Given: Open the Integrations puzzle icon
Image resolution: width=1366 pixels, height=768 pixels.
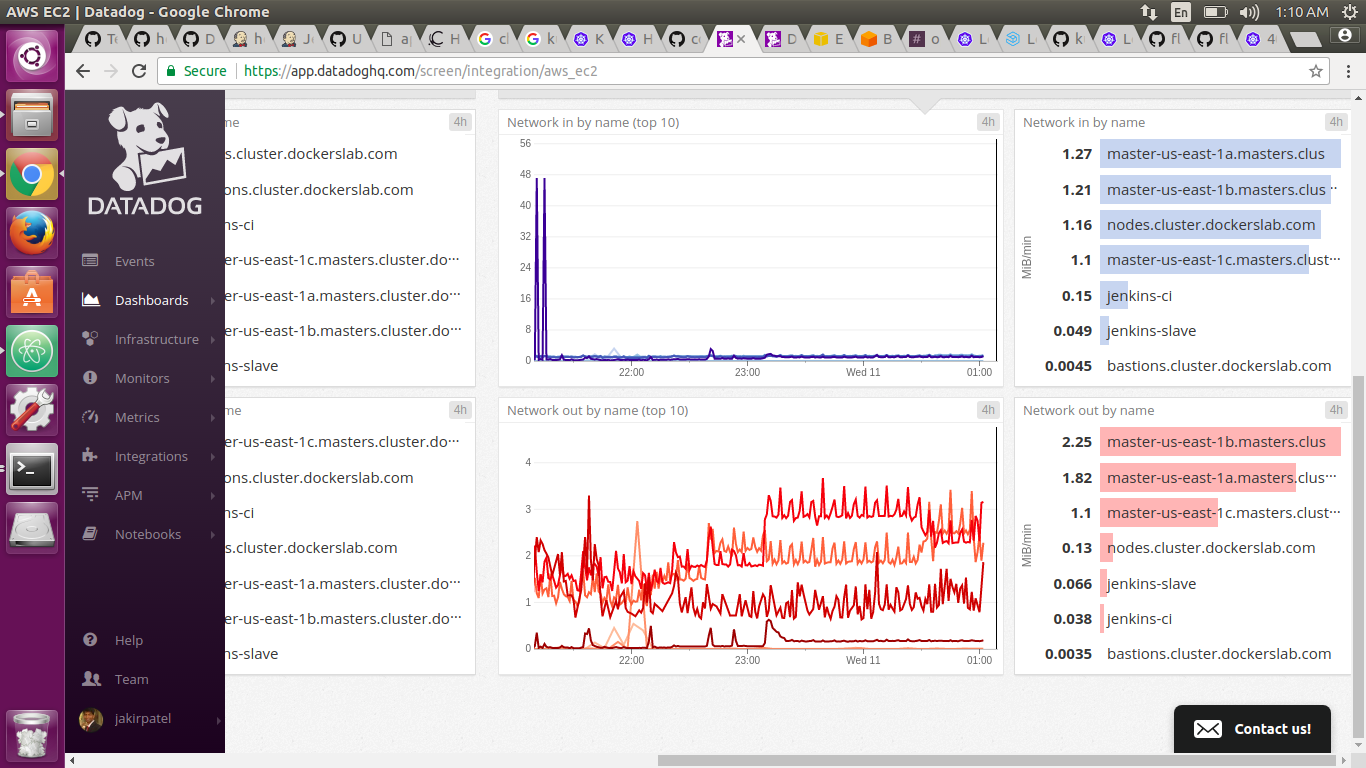Looking at the screenshot, I should 90,456.
